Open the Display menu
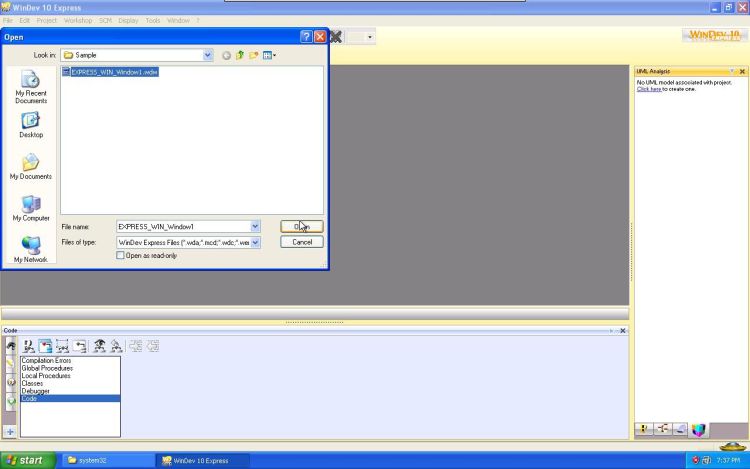Viewport: 750px width, 469px height. tap(128, 21)
